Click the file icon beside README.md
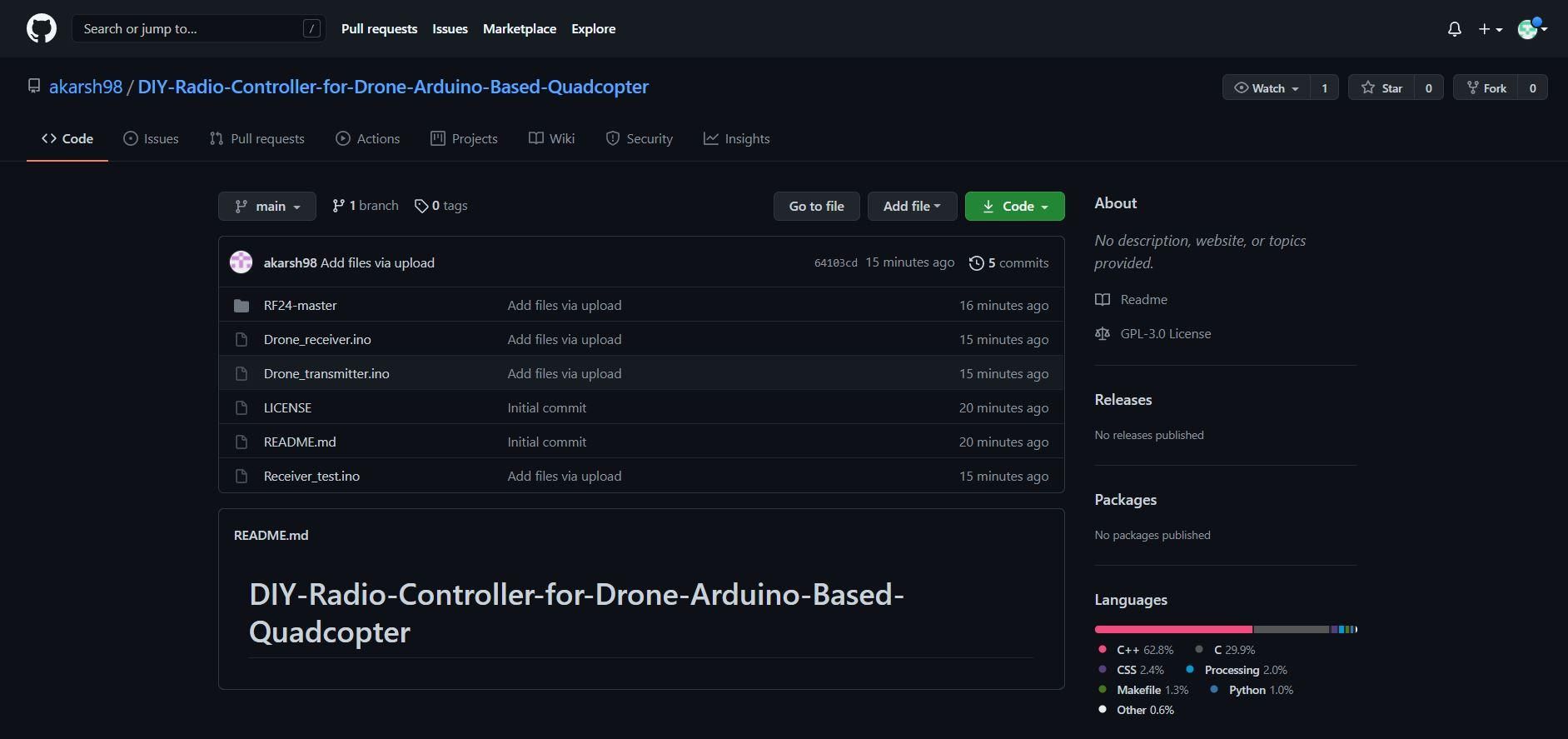This screenshot has width=1568, height=739. [241, 442]
